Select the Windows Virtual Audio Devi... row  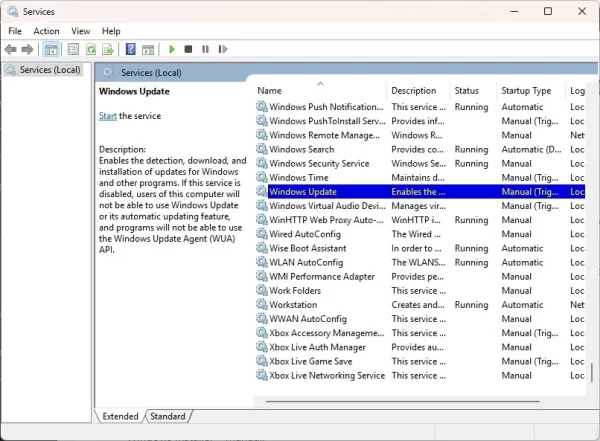coord(420,206)
